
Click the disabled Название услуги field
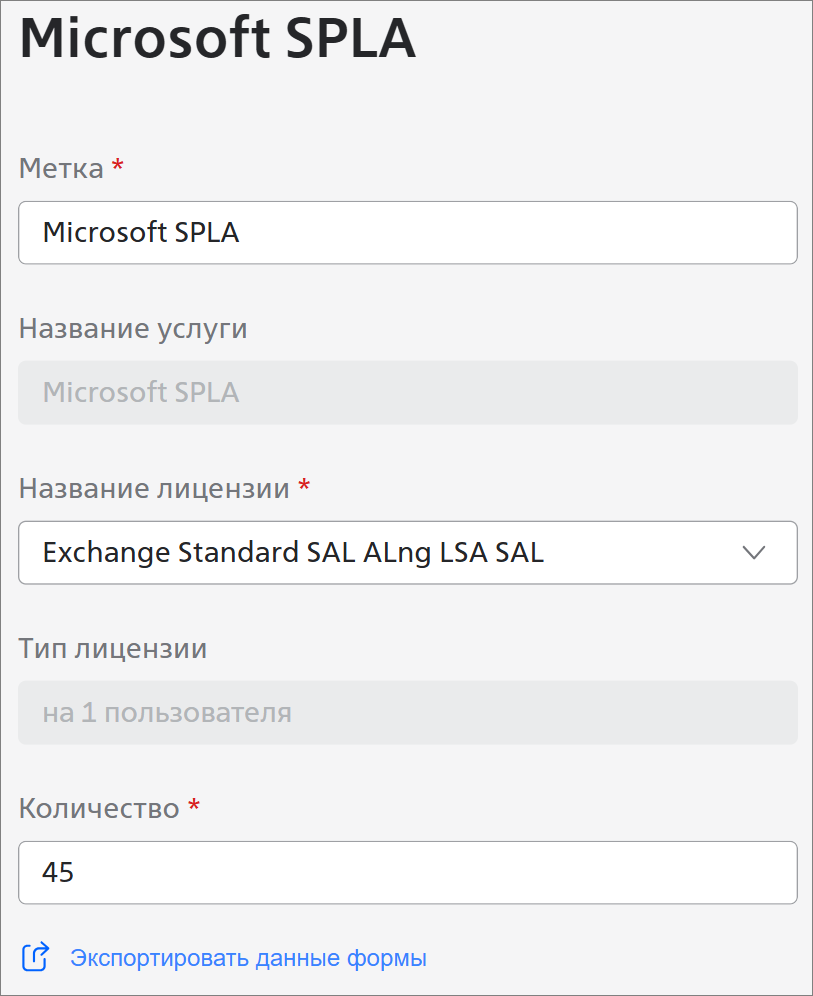point(407,392)
